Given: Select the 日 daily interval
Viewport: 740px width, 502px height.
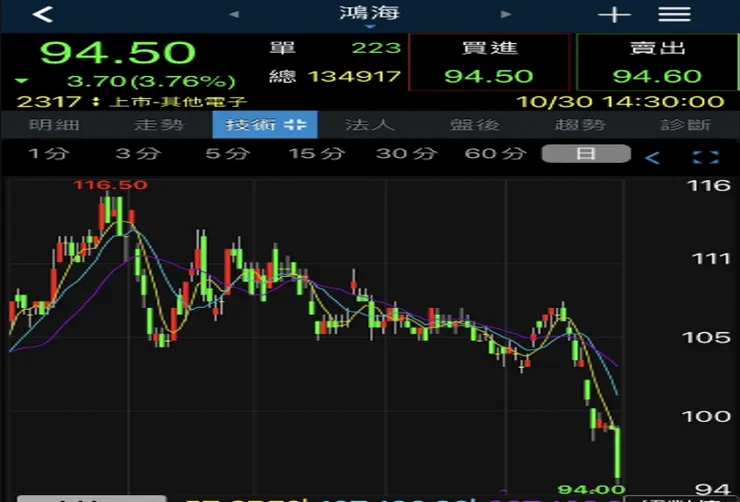Looking at the screenshot, I should point(586,154).
